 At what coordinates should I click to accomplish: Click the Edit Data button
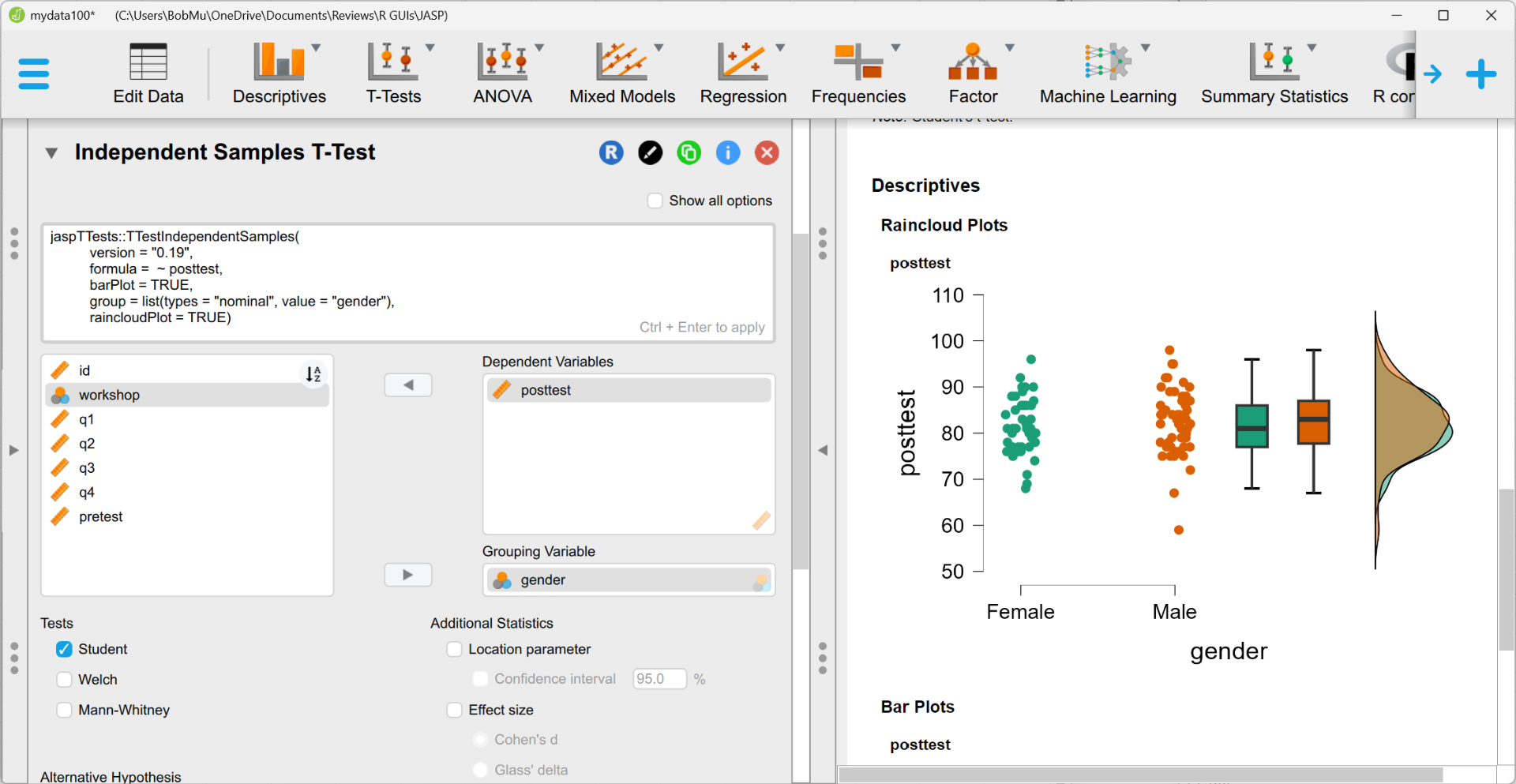click(148, 74)
